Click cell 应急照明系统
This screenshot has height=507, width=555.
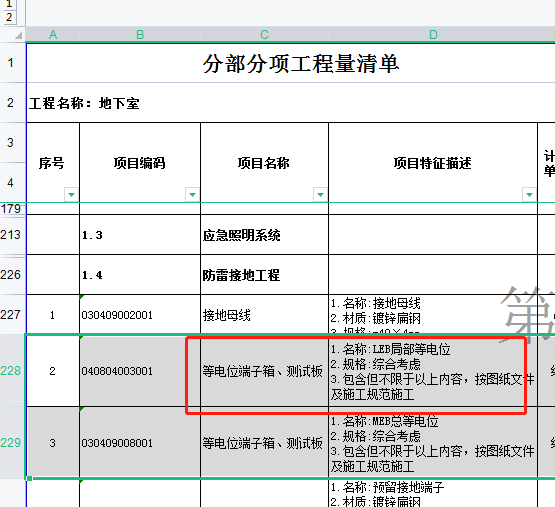point(264,234)
